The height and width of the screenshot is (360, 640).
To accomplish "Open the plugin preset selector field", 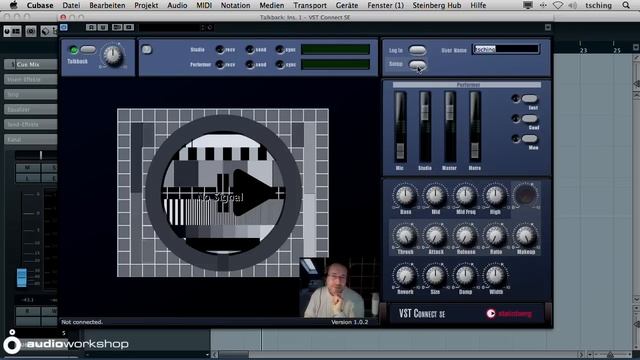I will (171, 27).
